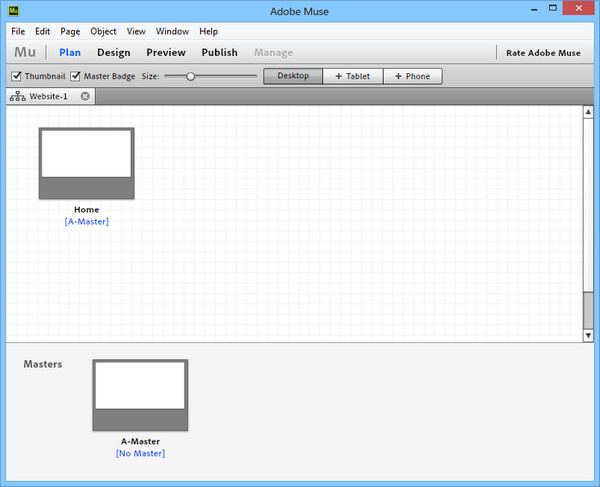This screenshot has width=600, height=487.
Task: Add a Phone layout
Action: point(410,76)
